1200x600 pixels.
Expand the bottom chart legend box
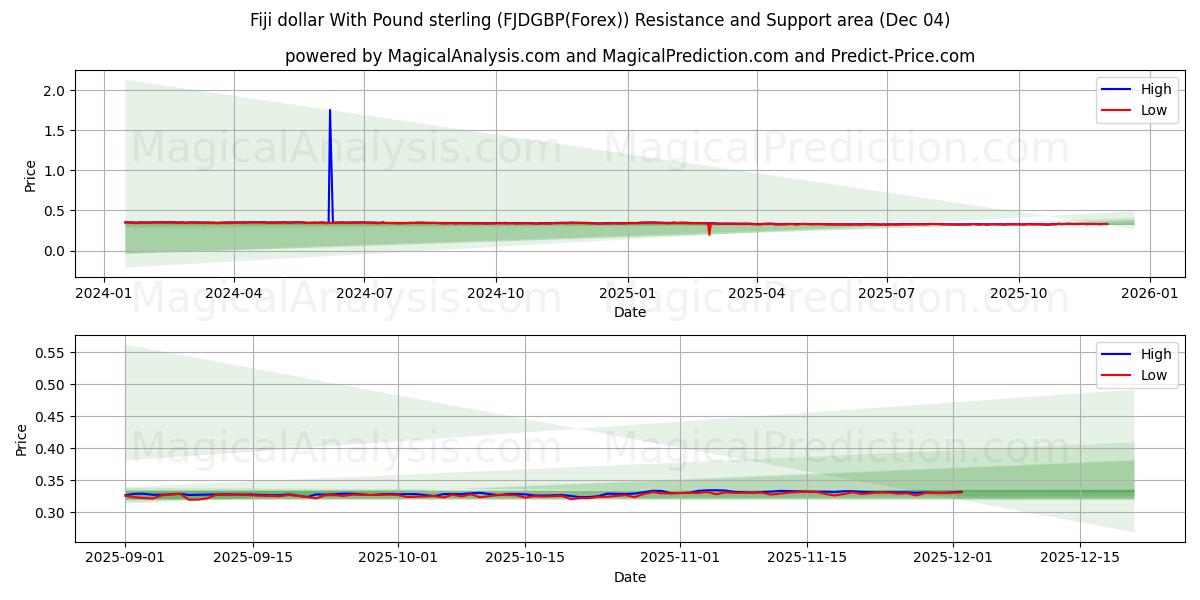(x=1138, y=363)
